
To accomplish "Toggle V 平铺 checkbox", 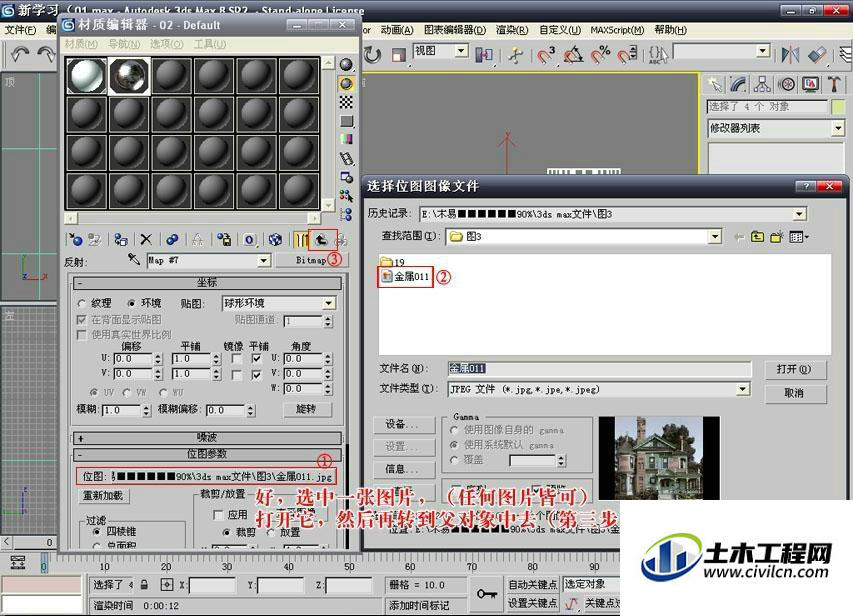I will tap(256, 374).
